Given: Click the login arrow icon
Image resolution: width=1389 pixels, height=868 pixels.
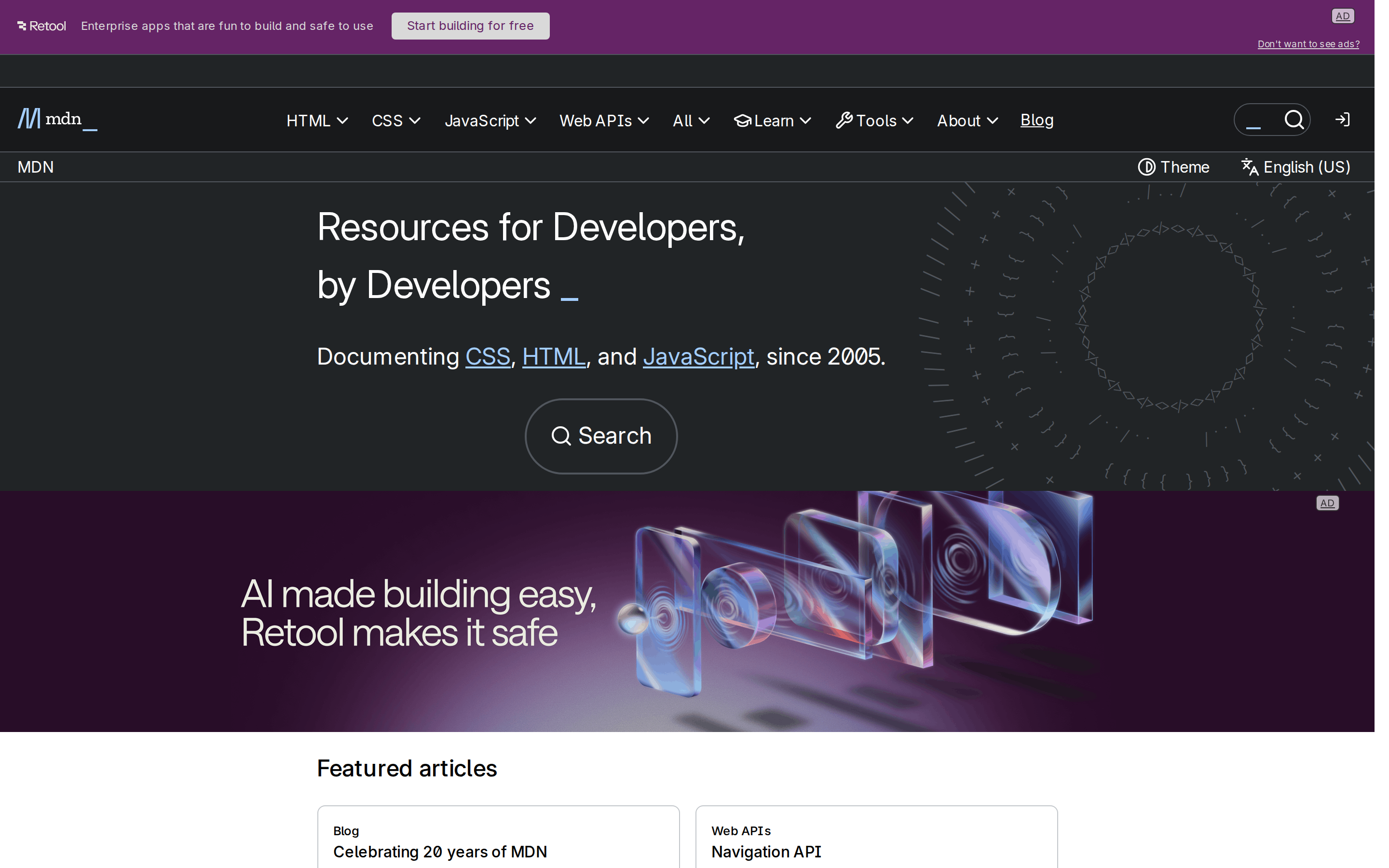Looking at the screenshot, I should (1342, 120).
